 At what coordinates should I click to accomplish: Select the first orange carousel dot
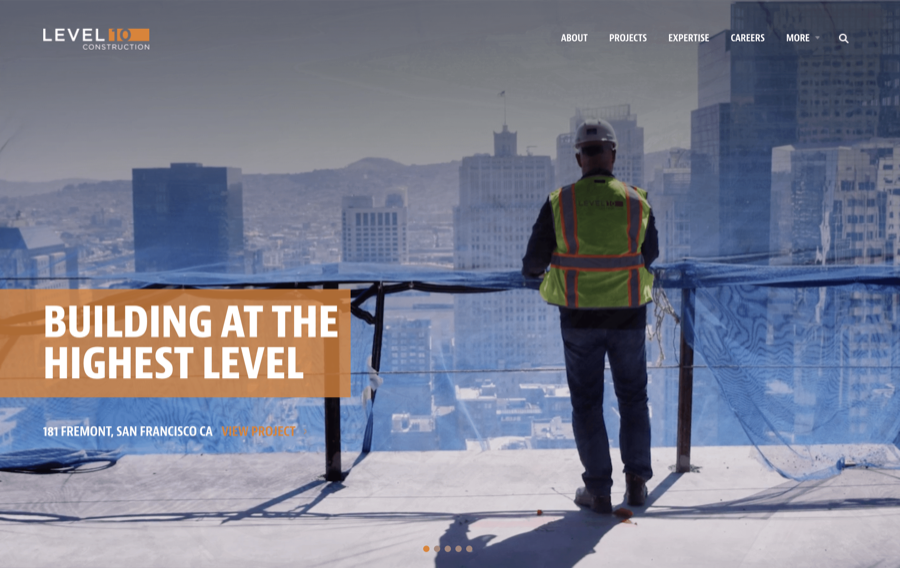pos(426,549)
